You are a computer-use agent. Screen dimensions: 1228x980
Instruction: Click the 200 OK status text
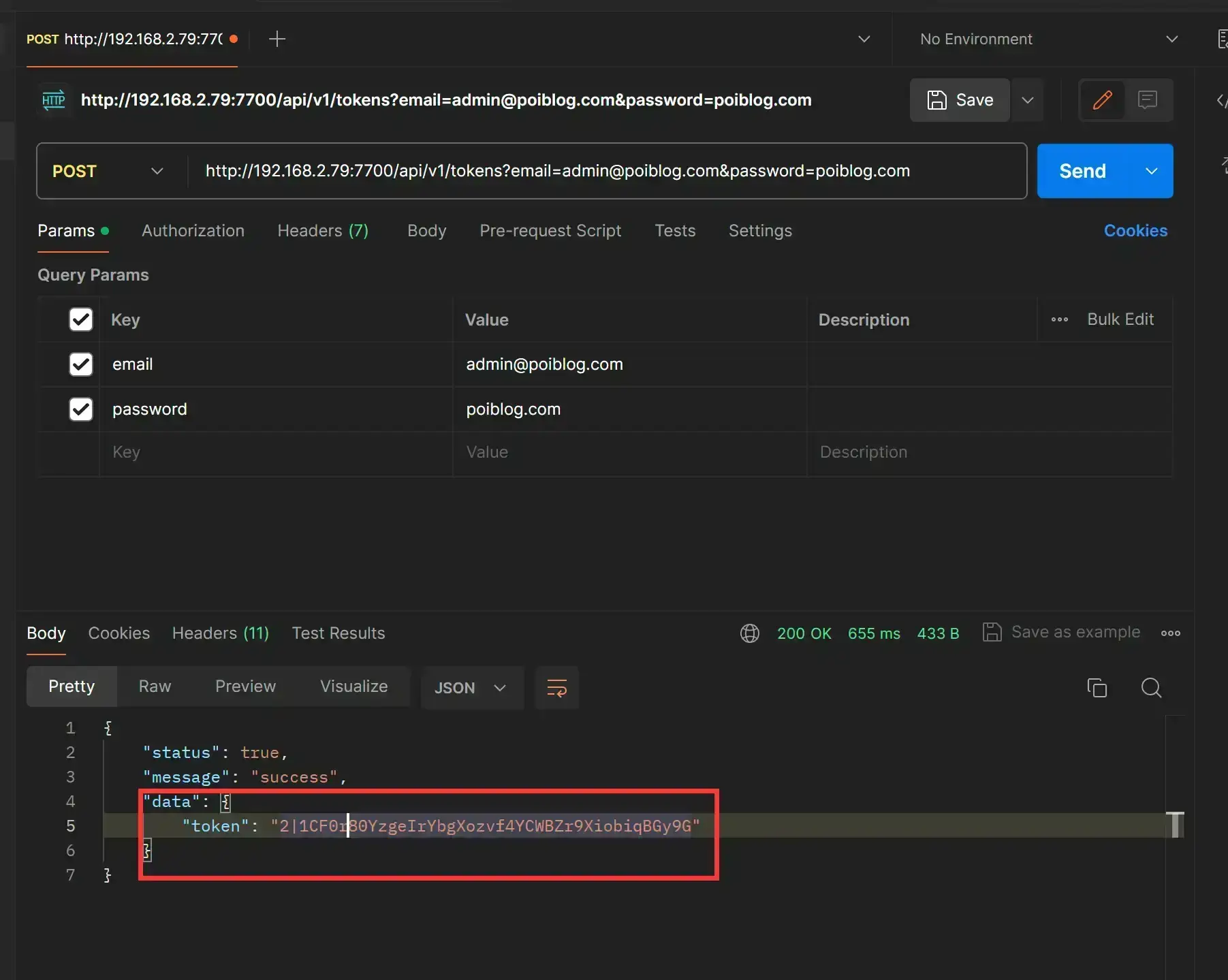click(x=804, y=633)
